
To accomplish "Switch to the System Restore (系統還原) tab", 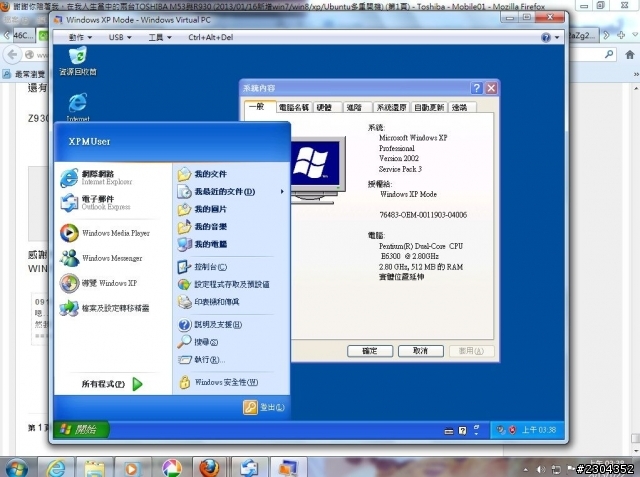I will click(391, 107).
